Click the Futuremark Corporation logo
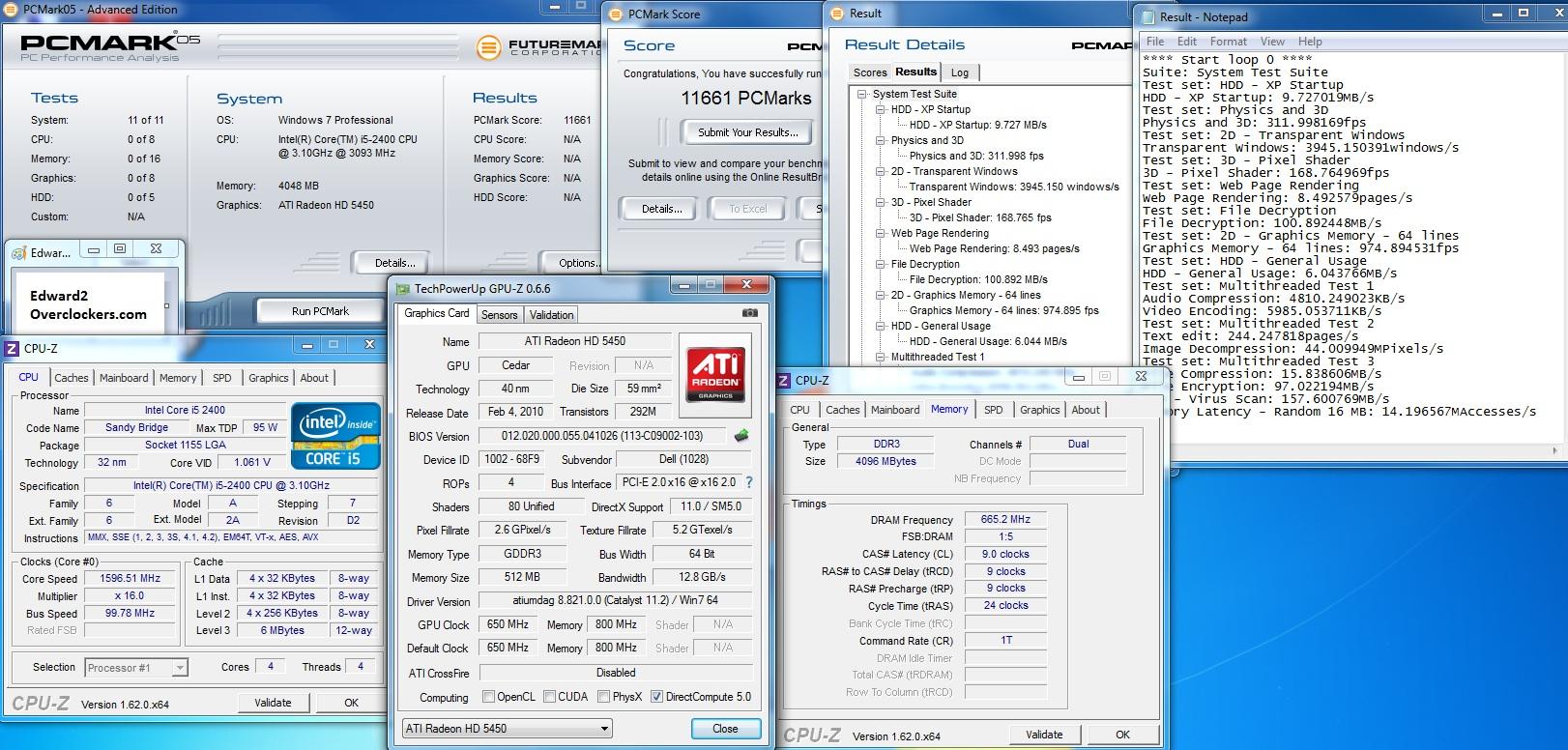1568x750 pixels. coord(537,46)
